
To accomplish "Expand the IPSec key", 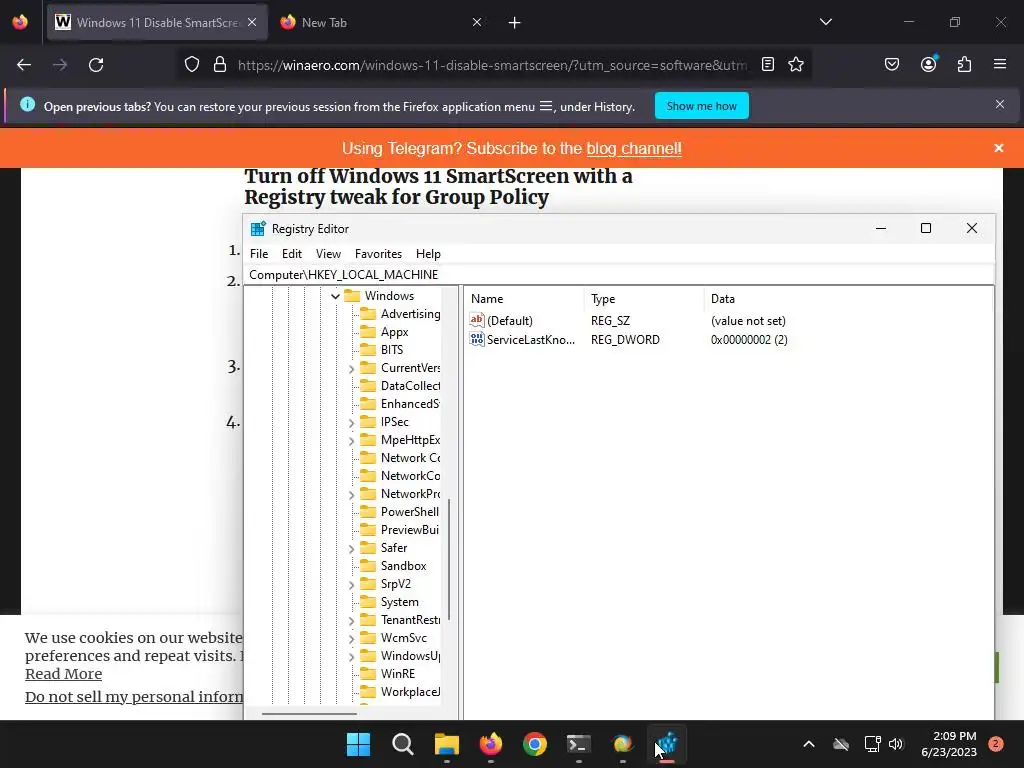I will pyautogui.click(x=351, y=423).
